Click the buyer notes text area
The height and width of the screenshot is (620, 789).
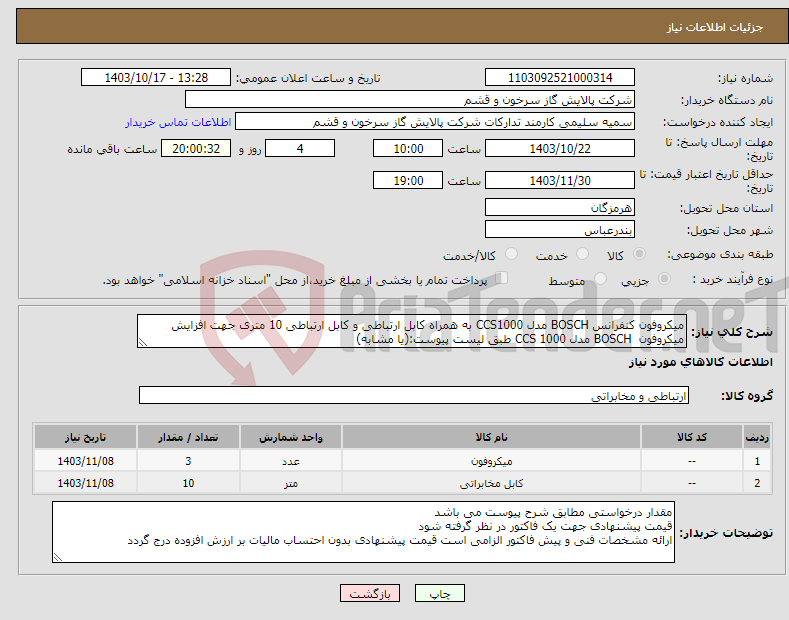click(x=363, y=532)
